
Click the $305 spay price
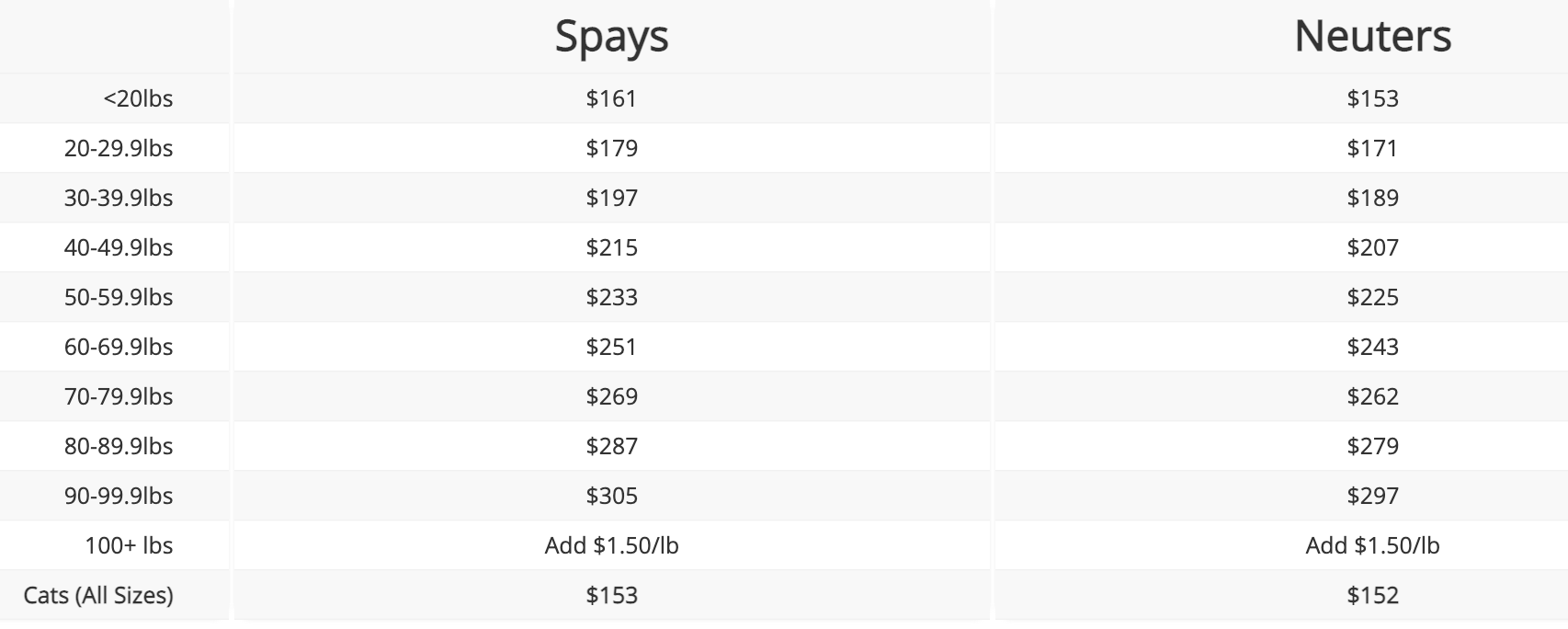[x=611, y=496]
